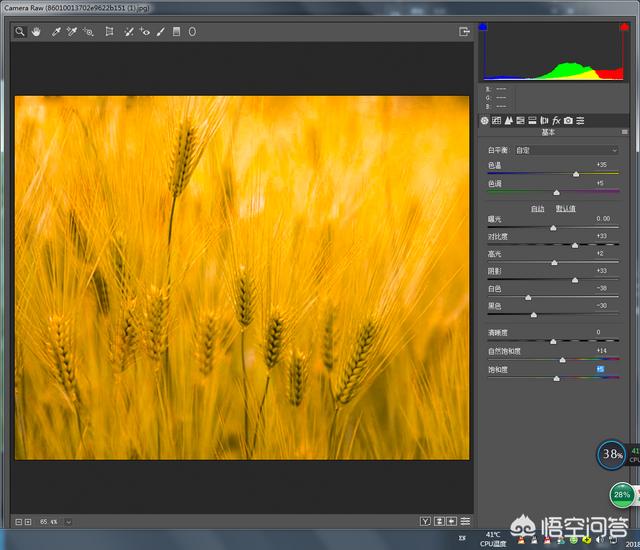Click the 对比度 slider handle

(575, 245)
